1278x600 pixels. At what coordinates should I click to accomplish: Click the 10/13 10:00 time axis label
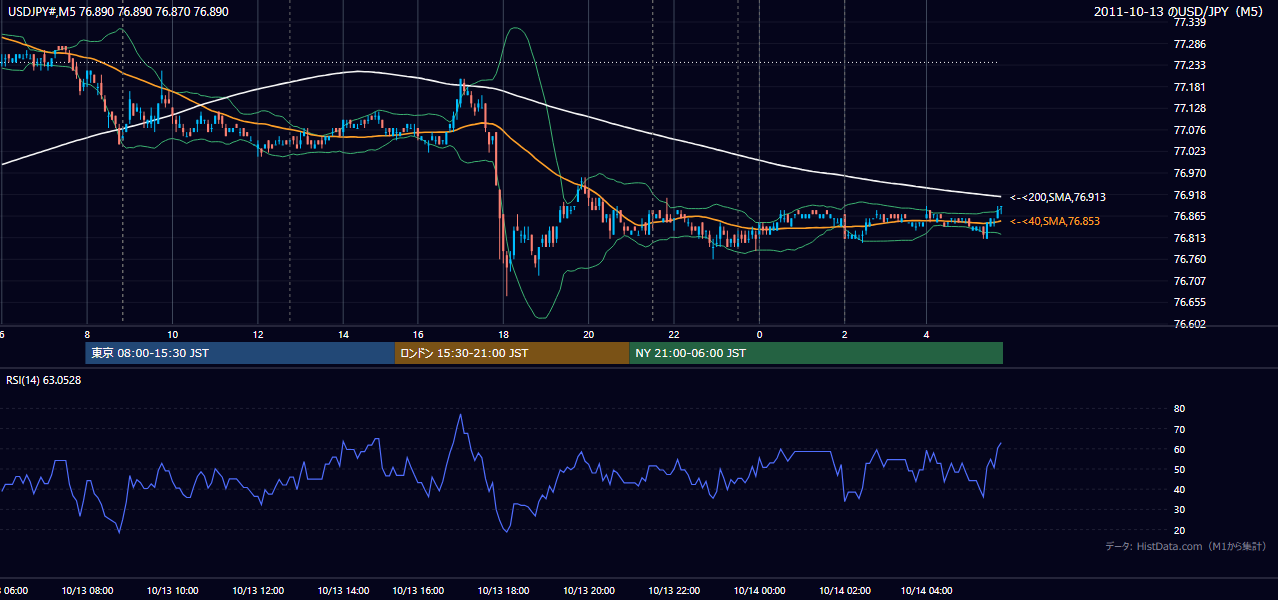click(172, 590)
